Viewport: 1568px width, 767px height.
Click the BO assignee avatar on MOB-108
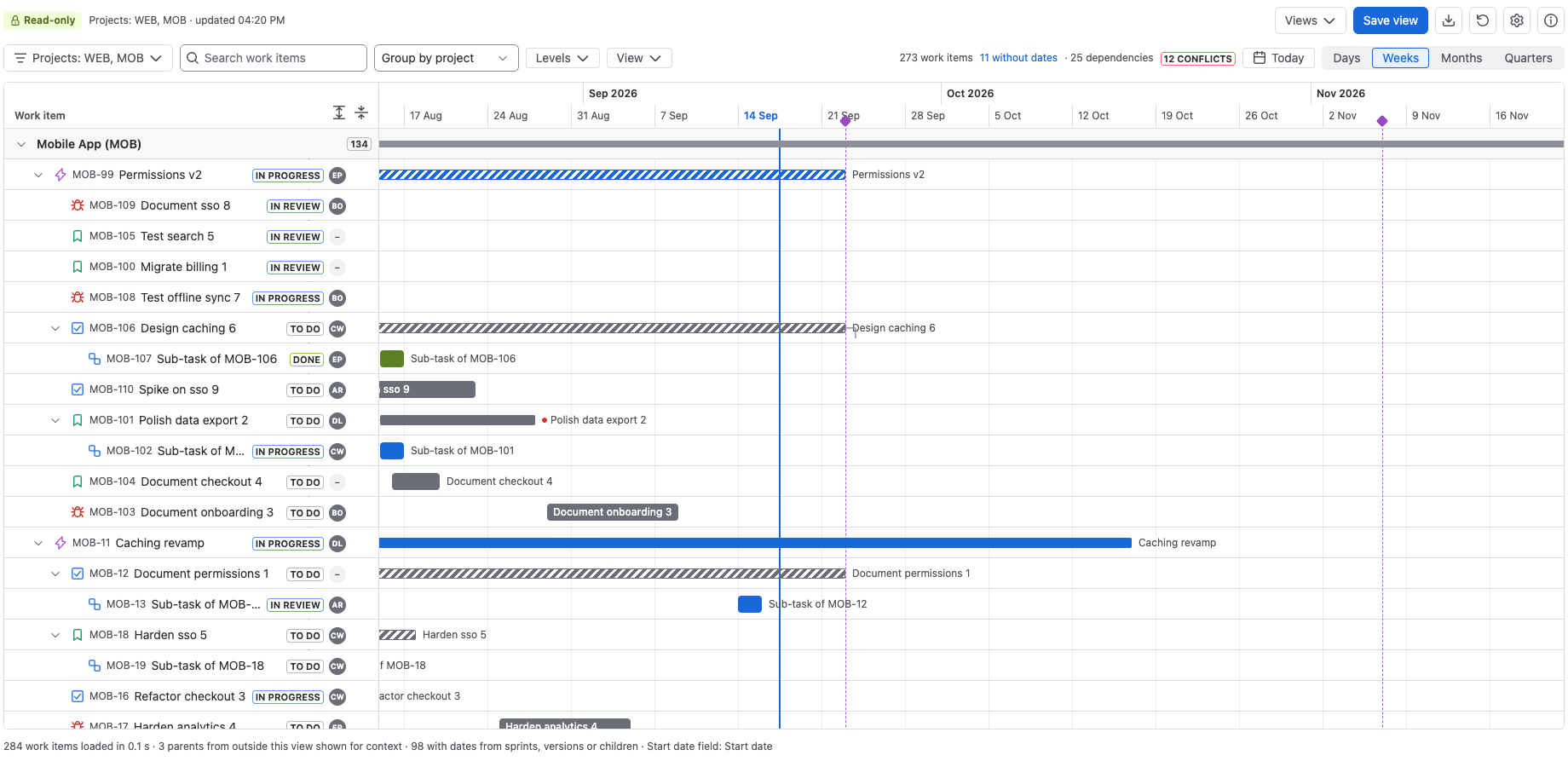click(337, 298)
